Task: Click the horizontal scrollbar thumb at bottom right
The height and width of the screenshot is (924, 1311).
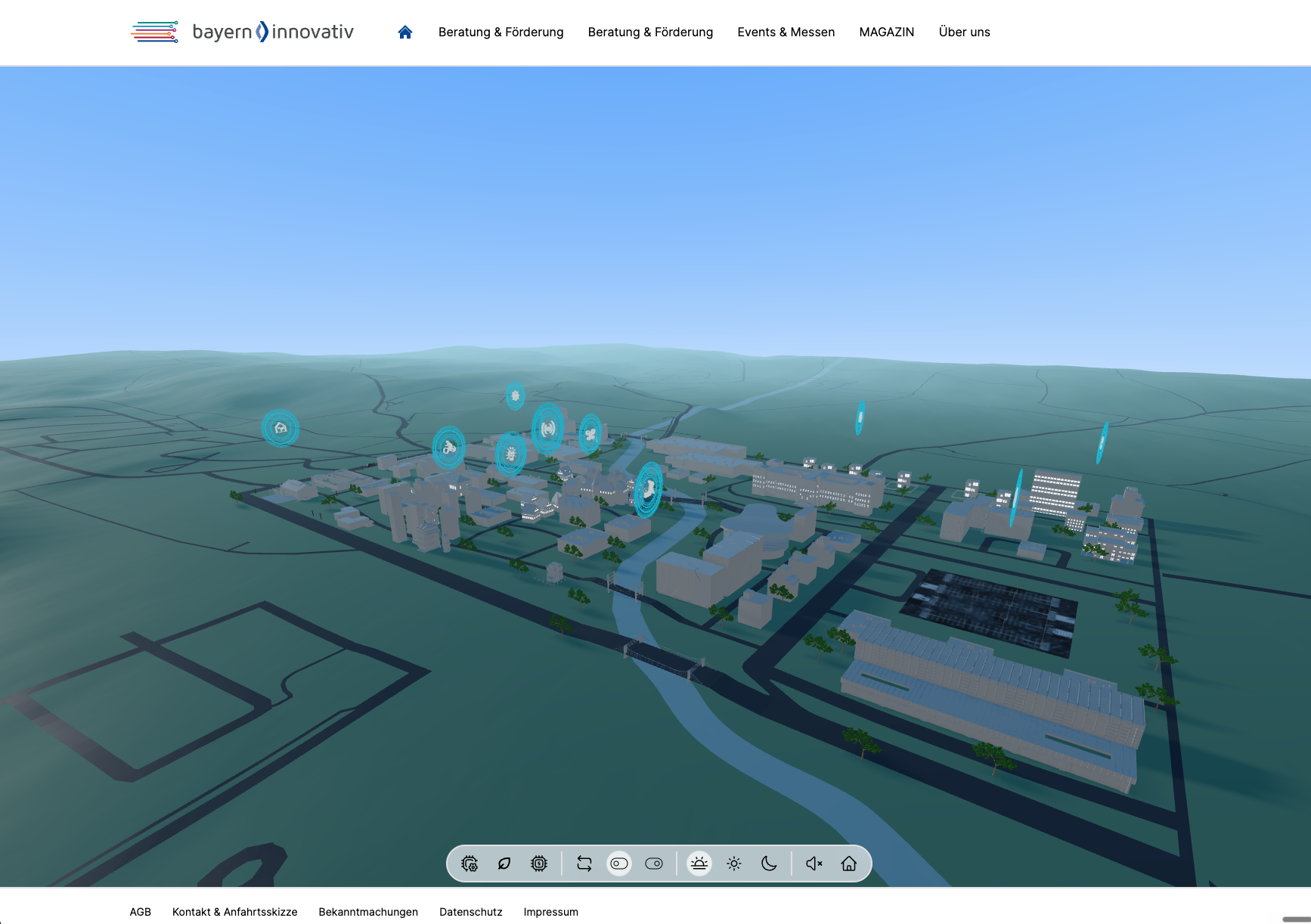Action: [1296, 919]
